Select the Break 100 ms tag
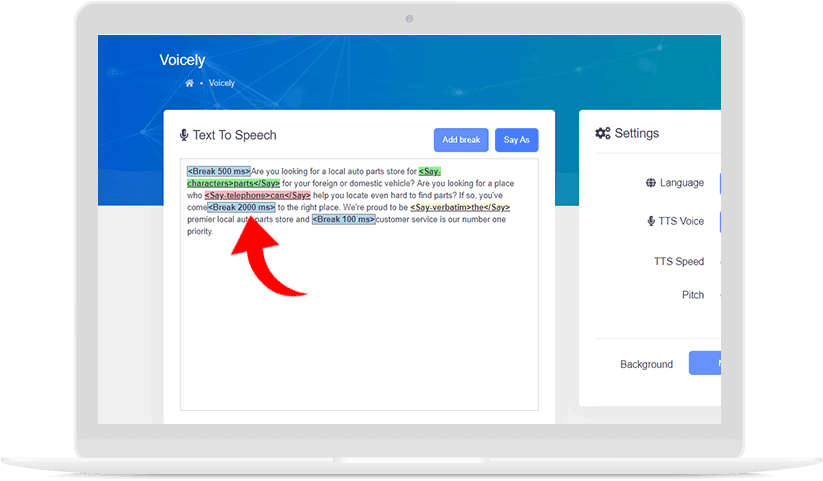 pyautogui.click(x=344, y=219)
